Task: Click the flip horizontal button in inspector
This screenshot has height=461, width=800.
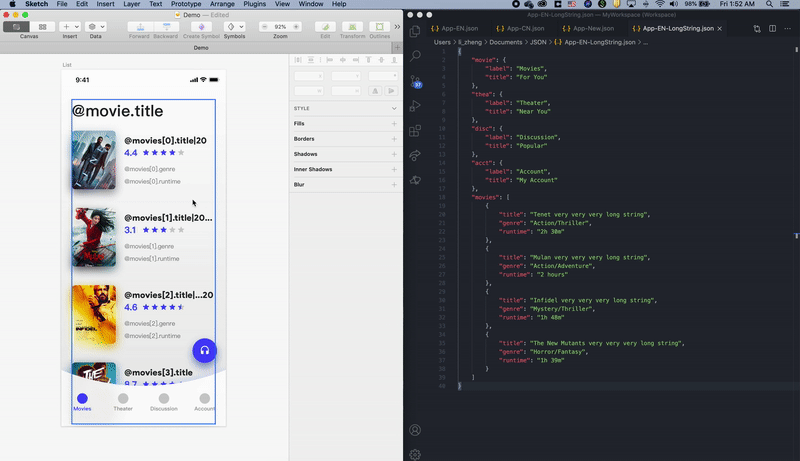Action: [375, 91]
